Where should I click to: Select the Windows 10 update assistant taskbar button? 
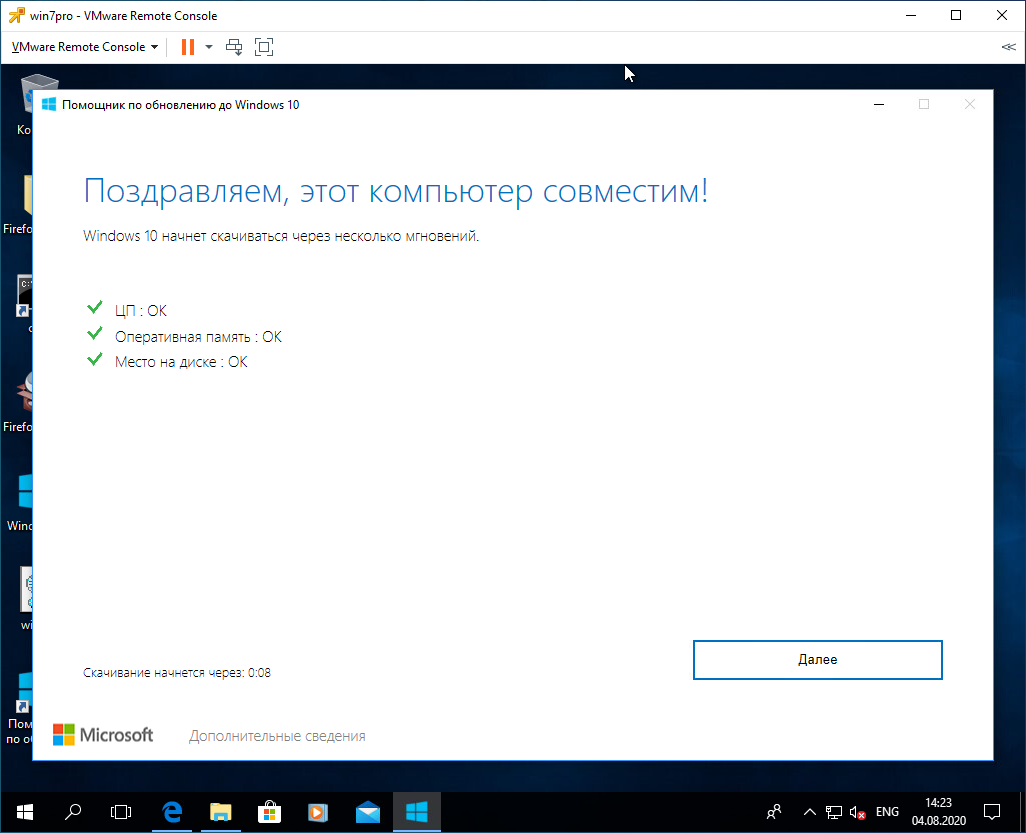coord(417,812)
